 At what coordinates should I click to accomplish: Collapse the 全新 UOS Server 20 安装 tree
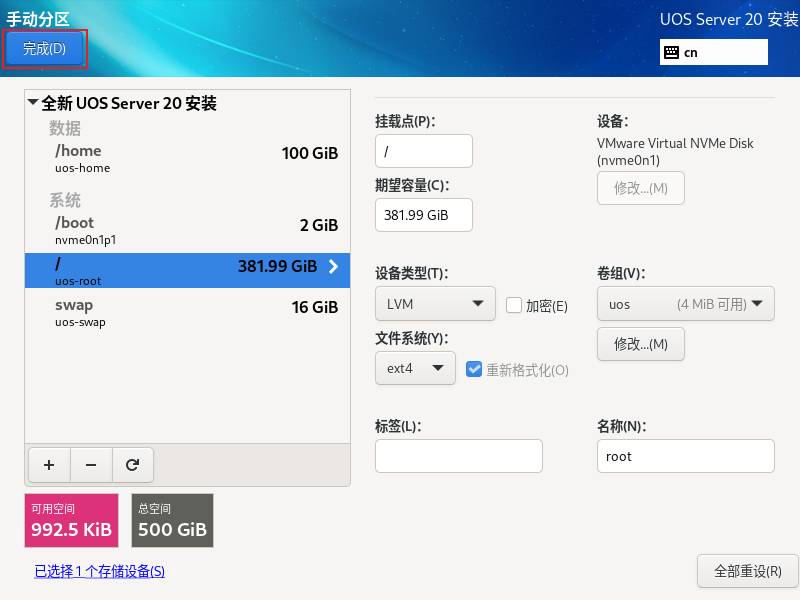pyautogui.click(x=34, y=103)
